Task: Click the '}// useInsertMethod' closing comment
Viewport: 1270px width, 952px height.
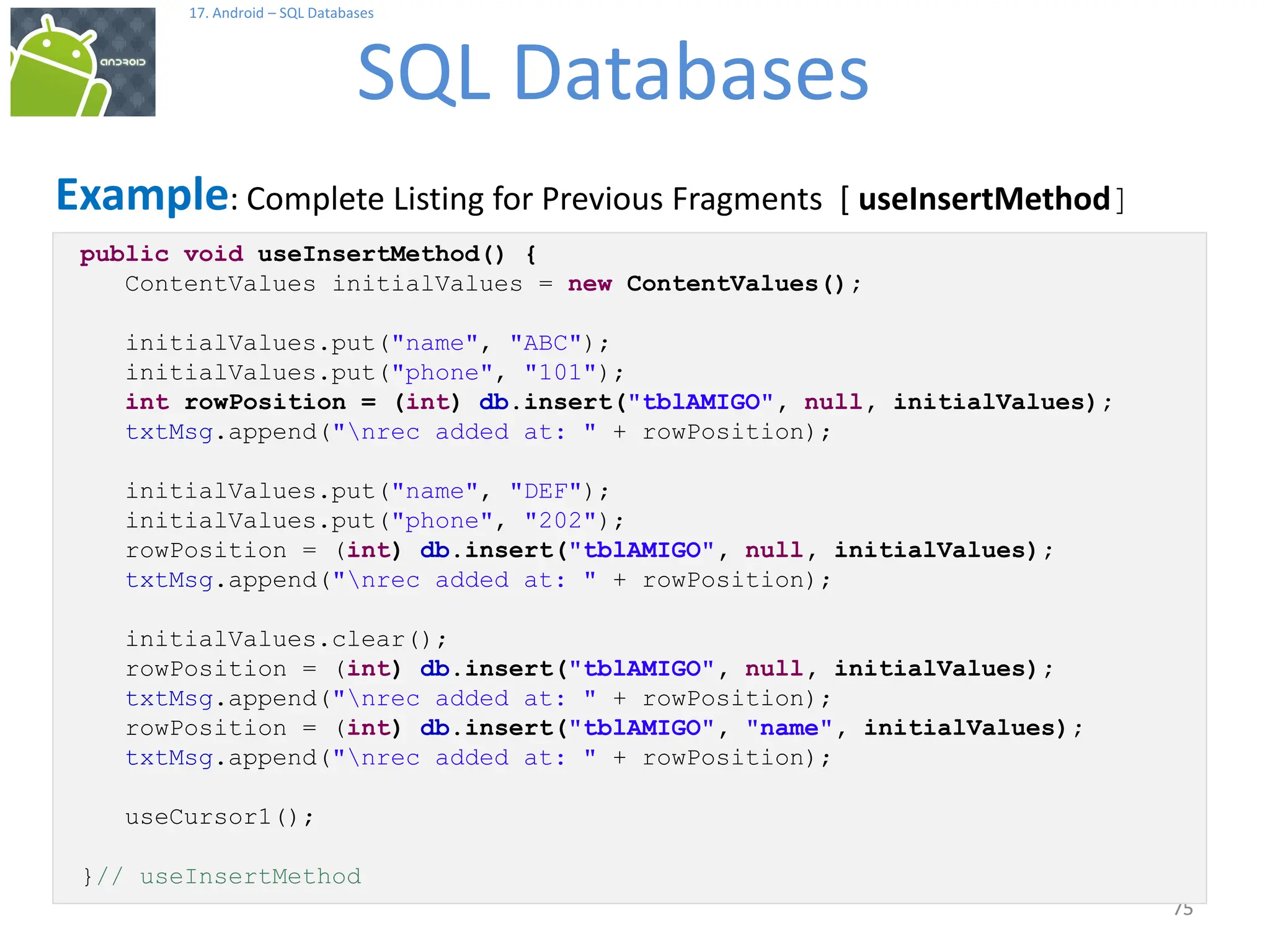Action: pyautogui.click(x=221, y=876)
